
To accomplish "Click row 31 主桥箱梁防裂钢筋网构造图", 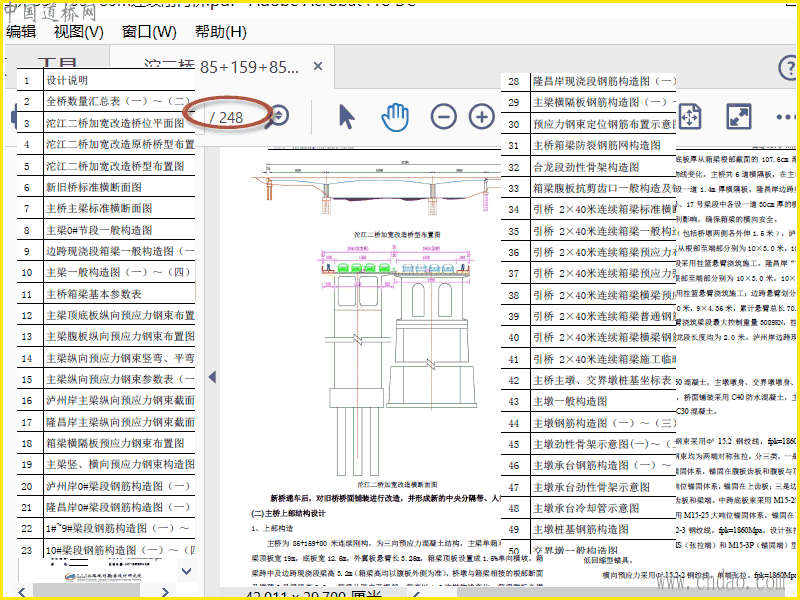I will (x=588, y=145).
